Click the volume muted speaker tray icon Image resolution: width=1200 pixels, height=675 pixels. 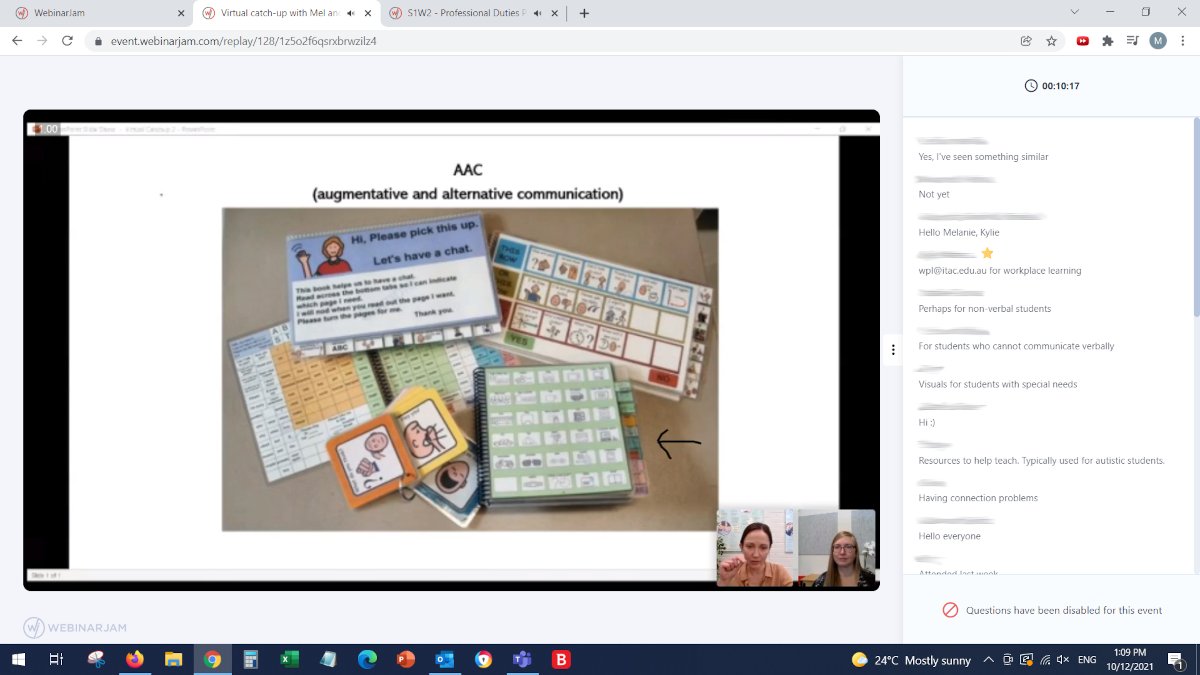coord(1063,660)
